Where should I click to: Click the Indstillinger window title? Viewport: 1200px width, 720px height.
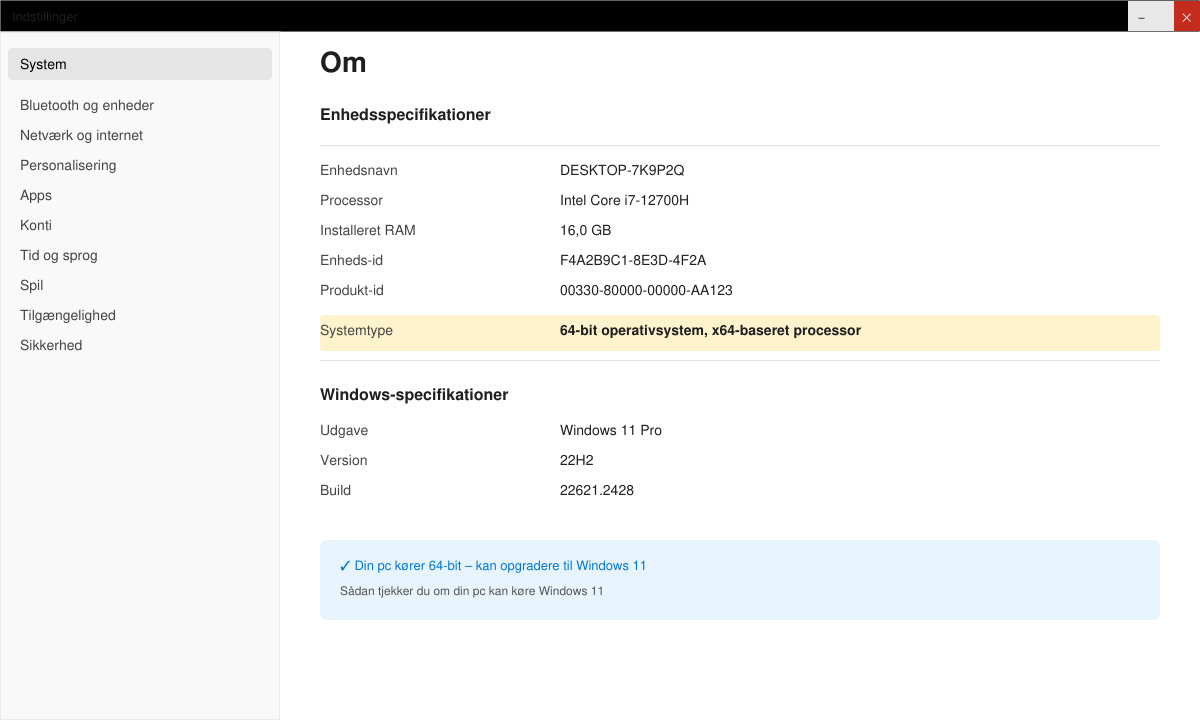point(45,17)
